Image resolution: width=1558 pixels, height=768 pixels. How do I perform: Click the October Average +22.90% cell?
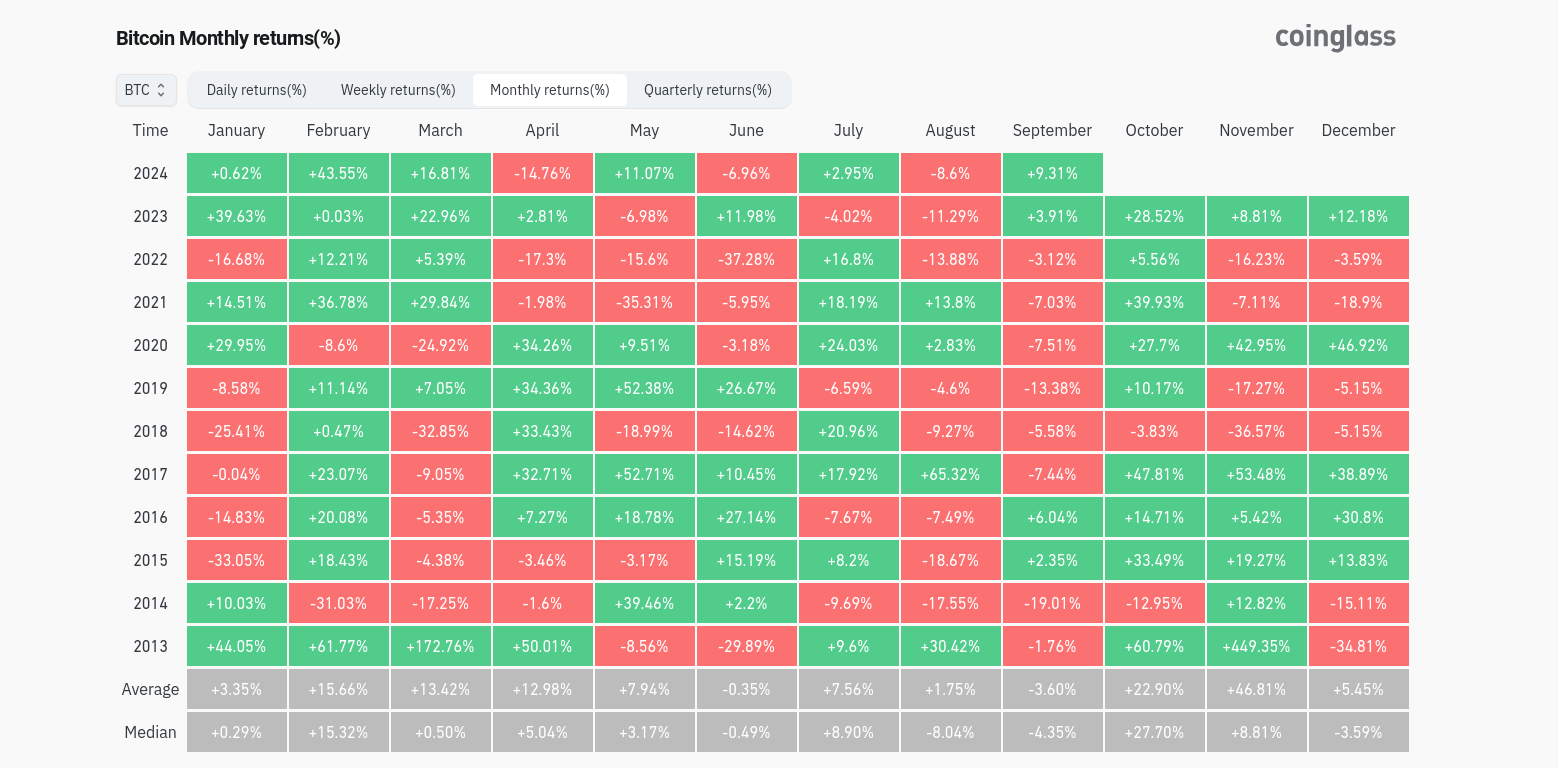click(x=1154, y=690)
